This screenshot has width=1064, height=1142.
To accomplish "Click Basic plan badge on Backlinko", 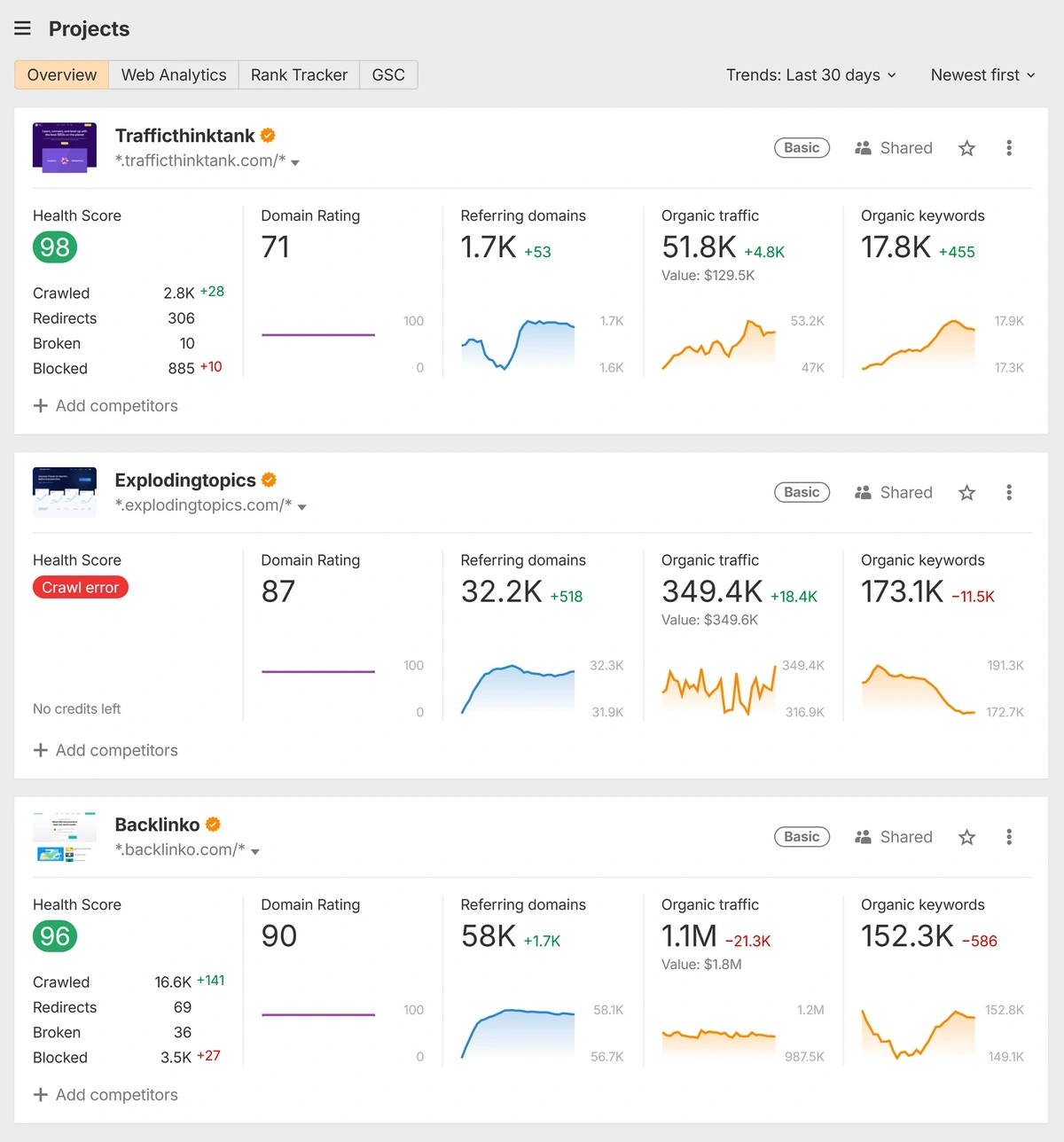I will coord(802,837).
